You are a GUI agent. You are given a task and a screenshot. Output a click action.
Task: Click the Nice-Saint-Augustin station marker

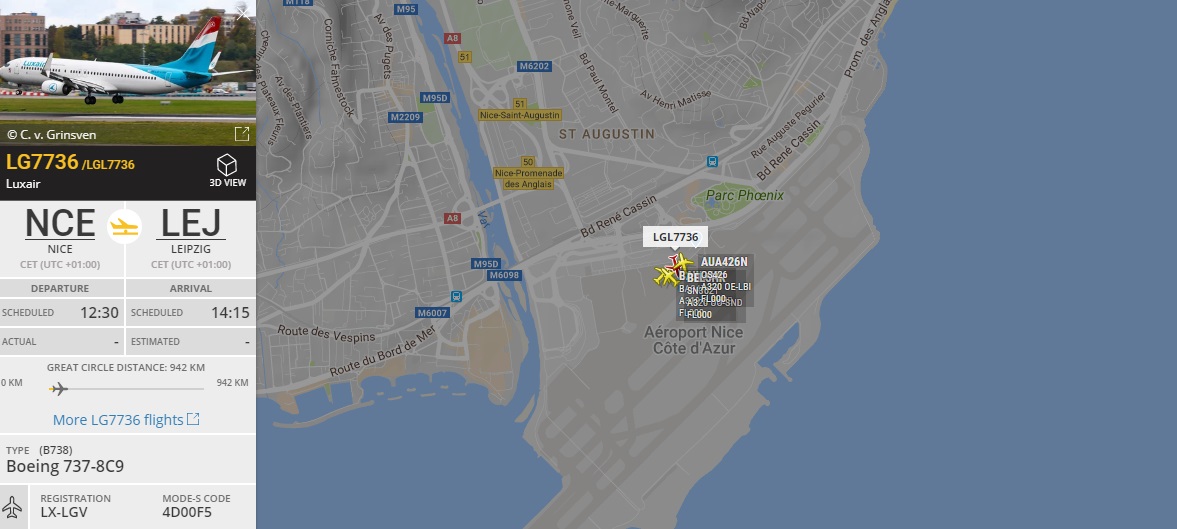coord(520,115)
